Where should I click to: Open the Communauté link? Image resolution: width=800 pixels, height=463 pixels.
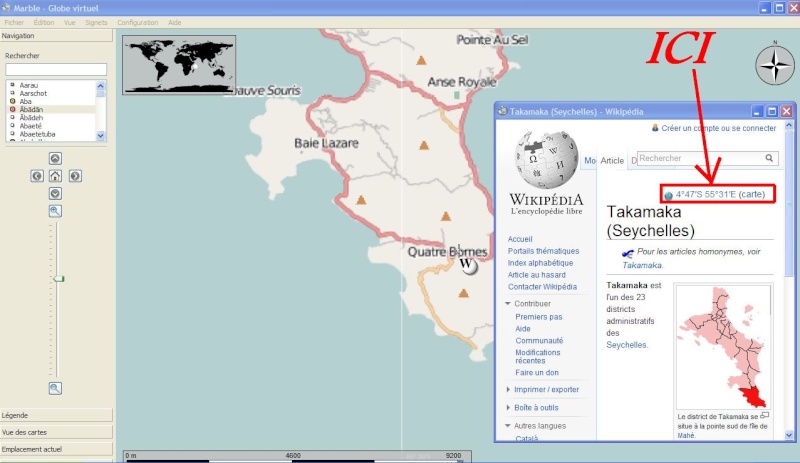tap(539, 340)
